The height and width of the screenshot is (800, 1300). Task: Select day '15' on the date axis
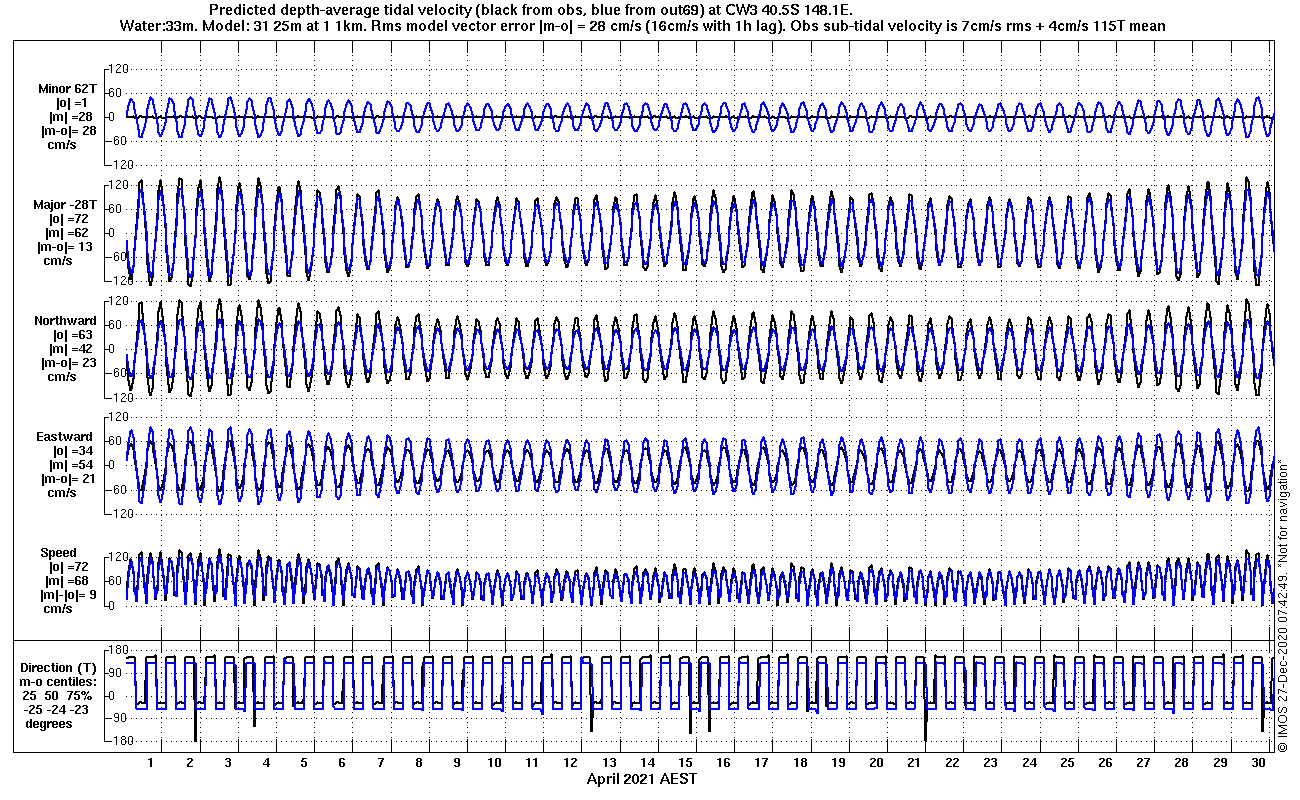point(685,763)
